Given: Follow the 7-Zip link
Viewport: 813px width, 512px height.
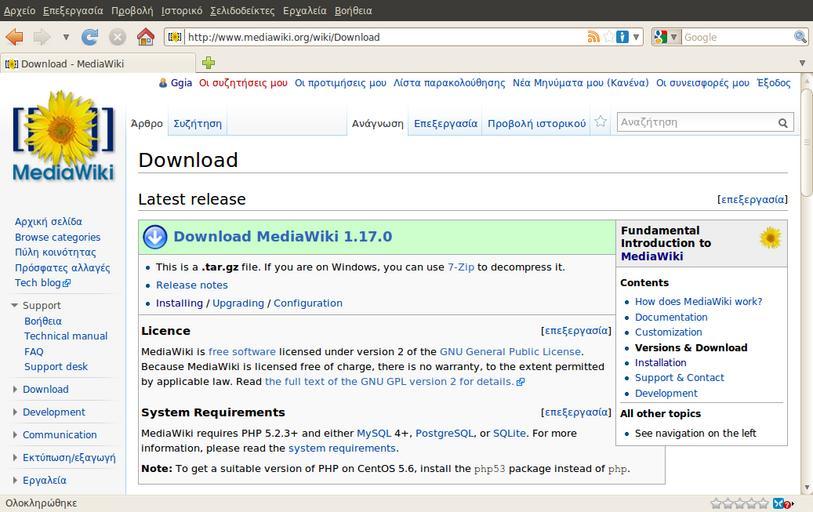Looking at the screenshot, I should (x=460, y=267).
